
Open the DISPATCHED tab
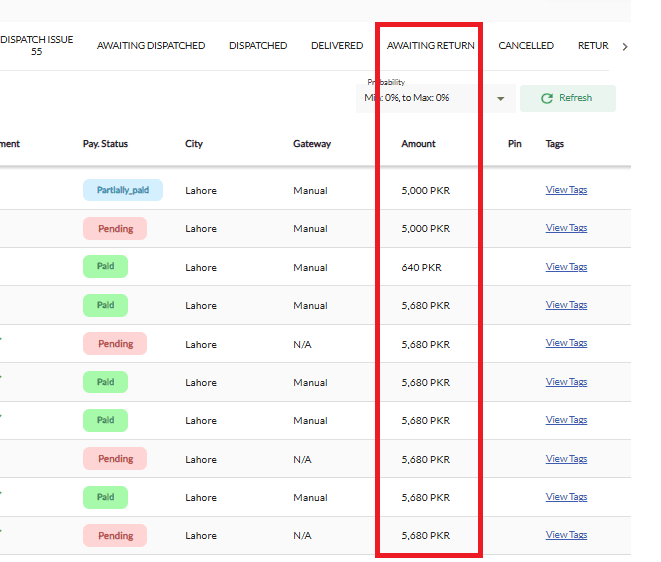(258, 46)
